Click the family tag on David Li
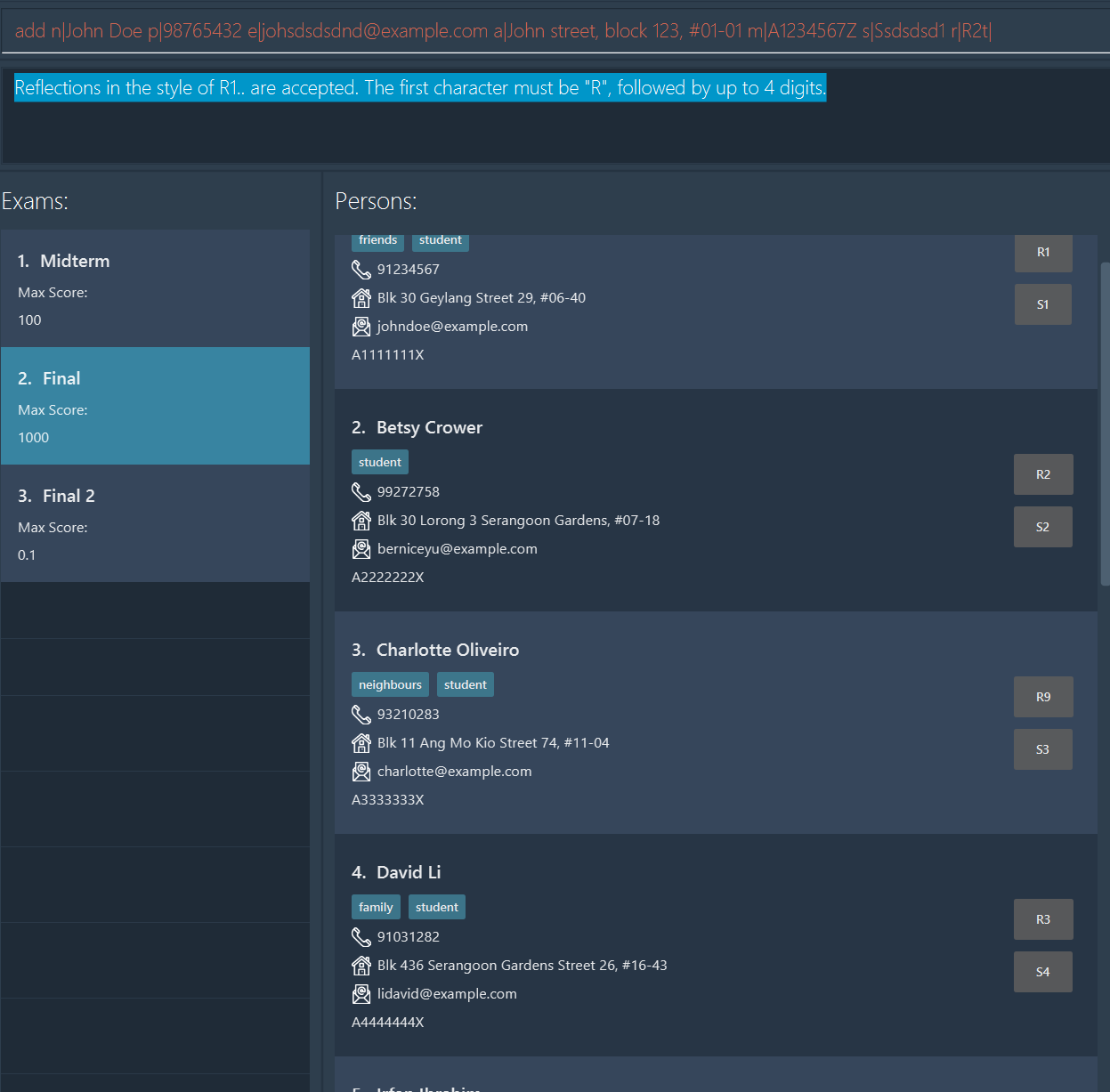This screenshot has height=1092, width=1110. point(376,907)
